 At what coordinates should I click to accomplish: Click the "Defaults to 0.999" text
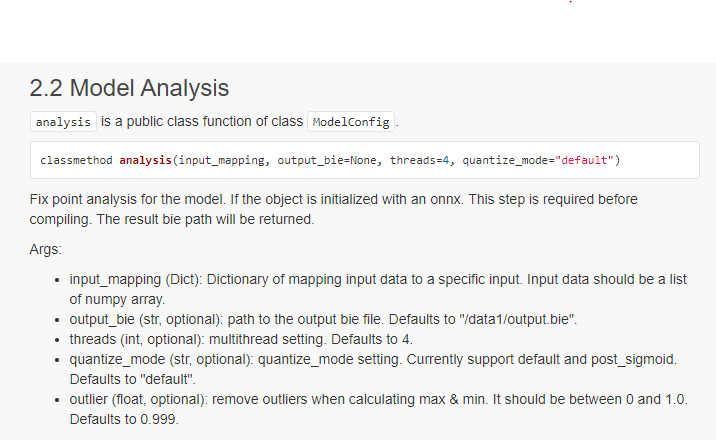tap(124, 419)
